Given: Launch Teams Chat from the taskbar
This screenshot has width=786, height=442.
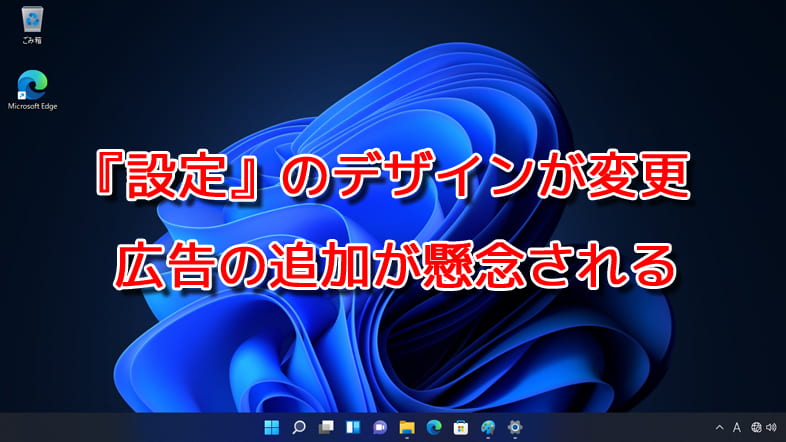Looking at the screenshot, I should click(x=380, y=427).
